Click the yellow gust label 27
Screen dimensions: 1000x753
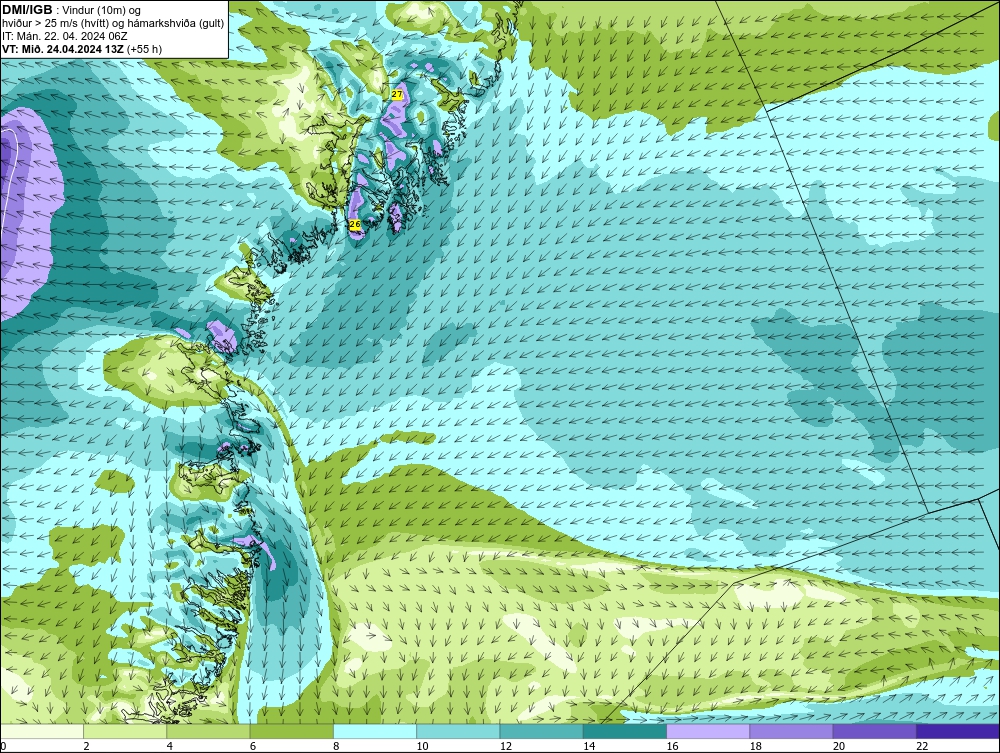click(x=397, y=94)
